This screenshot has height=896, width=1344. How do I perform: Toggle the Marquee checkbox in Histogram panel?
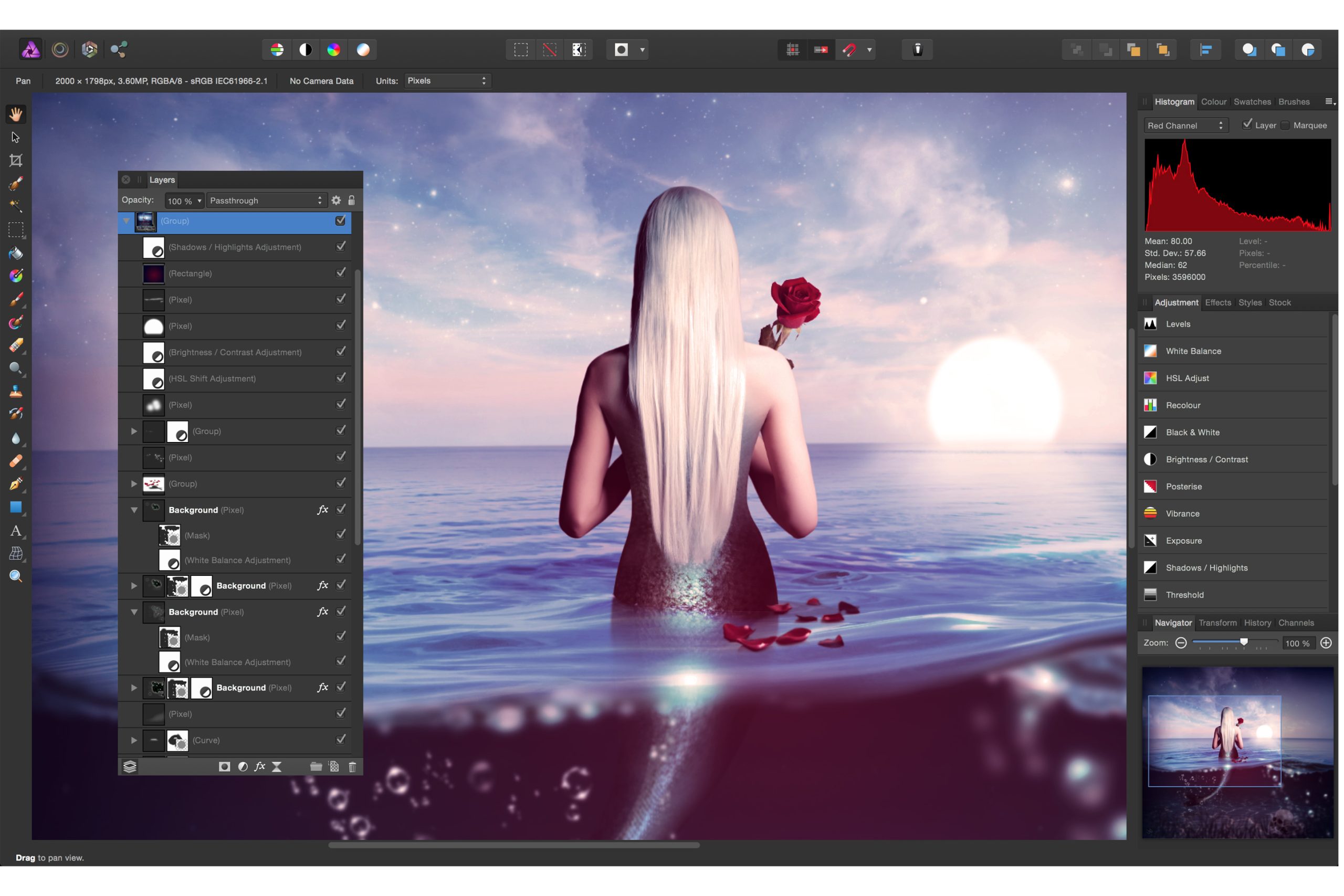[x=1285, y=125]
